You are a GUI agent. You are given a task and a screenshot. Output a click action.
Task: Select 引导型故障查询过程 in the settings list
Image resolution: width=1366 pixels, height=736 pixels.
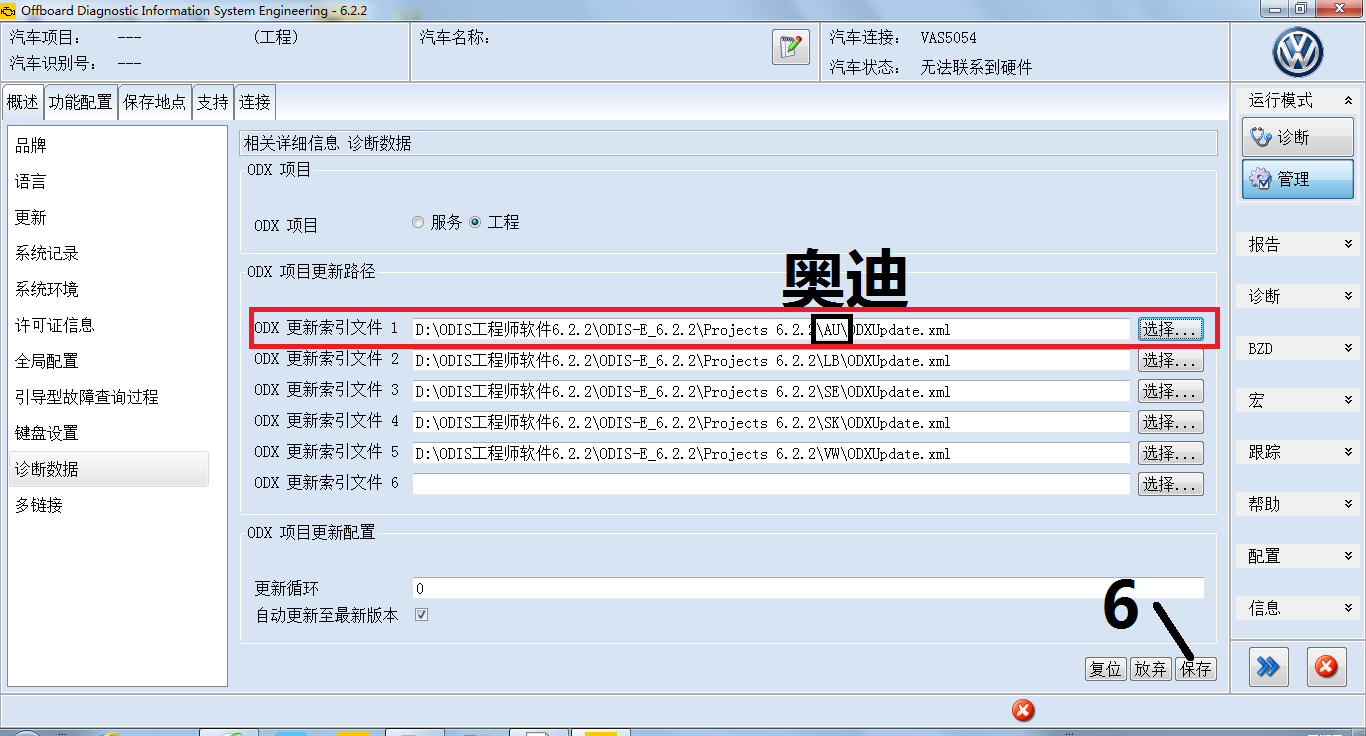pyautogui.click(x=109, y=398)
